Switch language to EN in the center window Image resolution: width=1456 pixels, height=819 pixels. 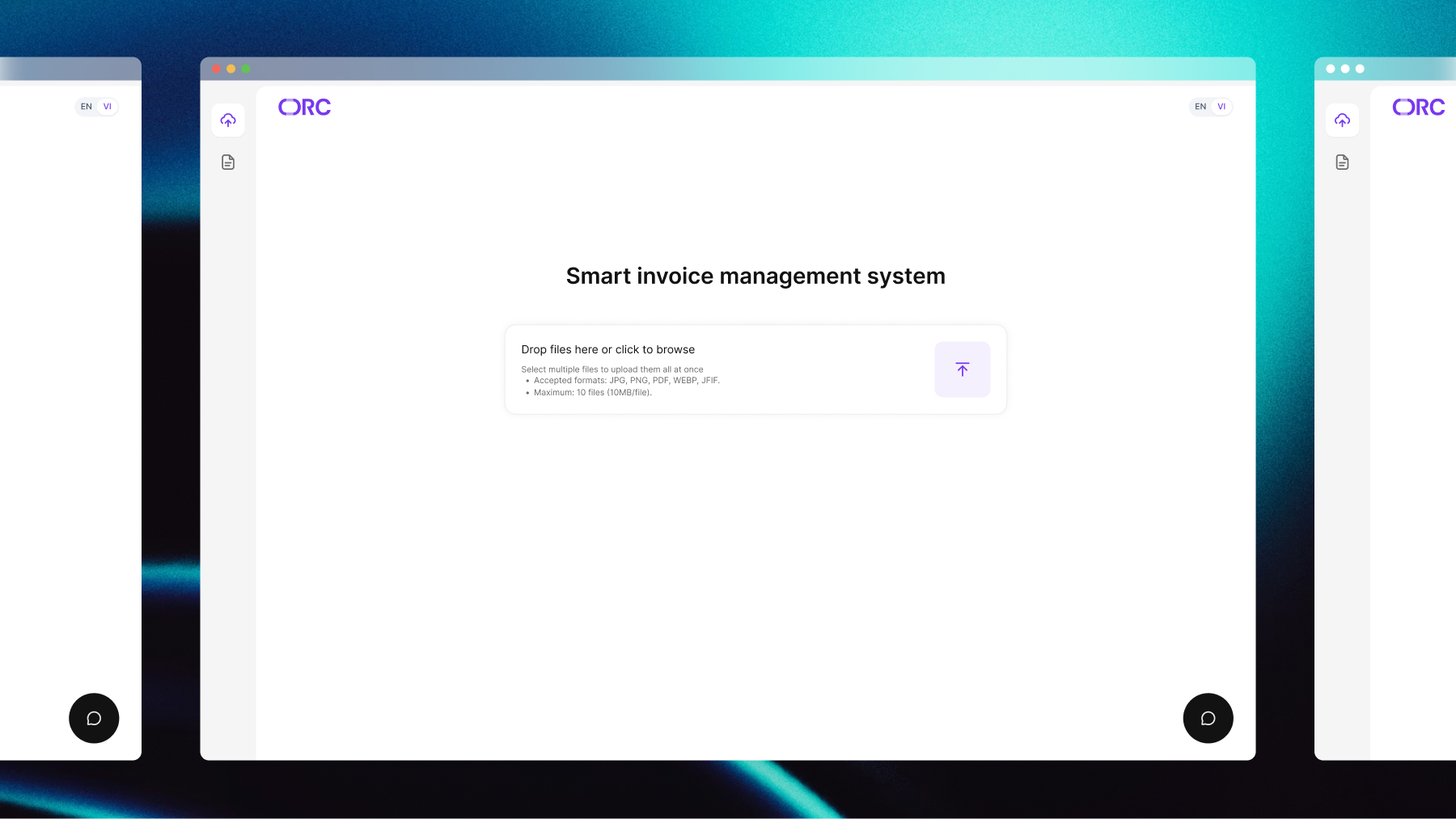[1200, 107]
